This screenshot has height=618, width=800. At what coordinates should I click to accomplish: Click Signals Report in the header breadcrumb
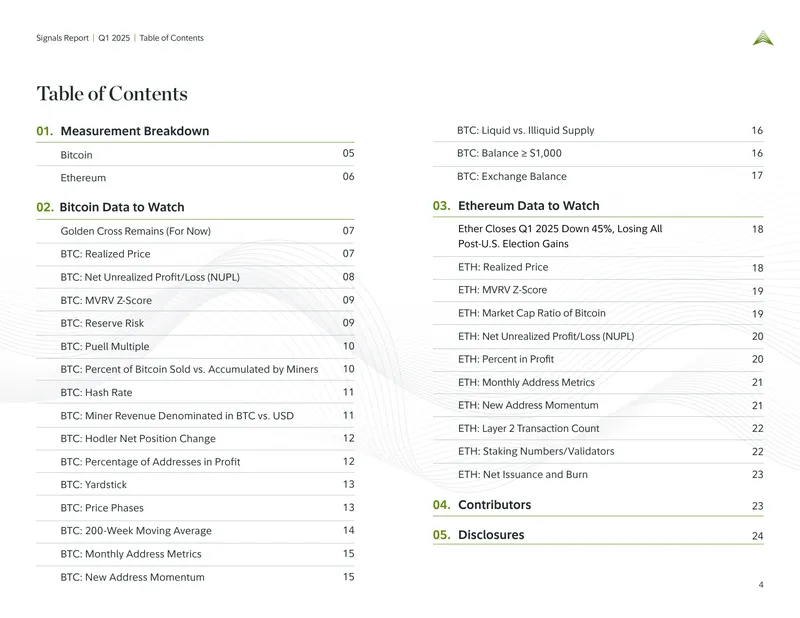tap(62, 38)
